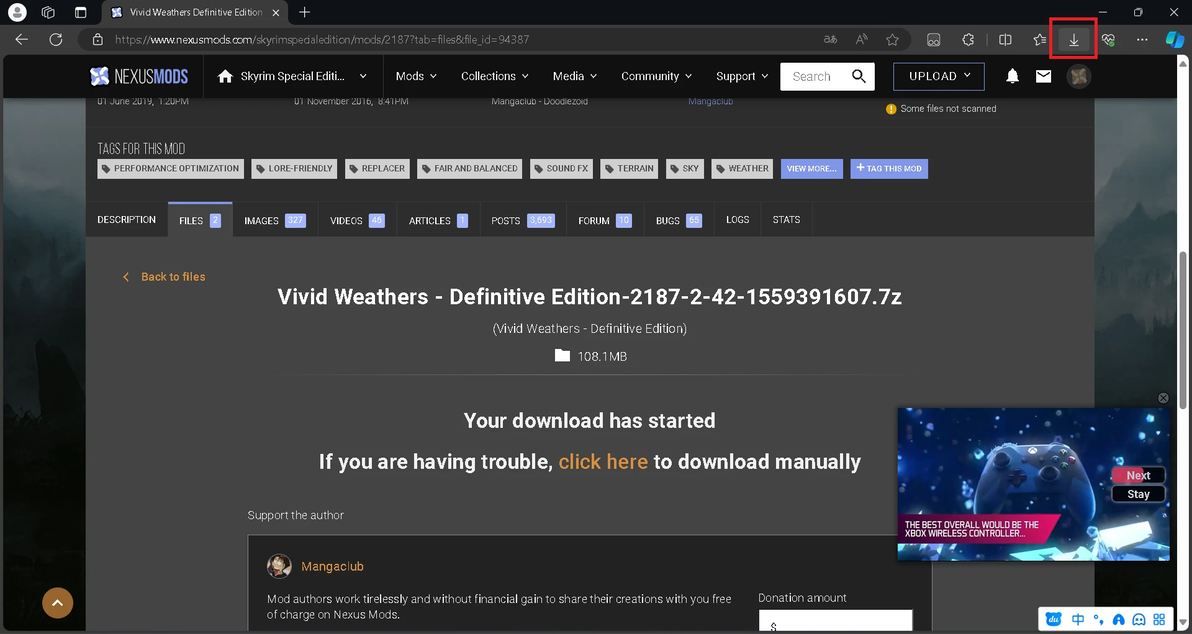1192x634 pixels.
Task: Open browser essentials heart icon
Action: click(1108, 40)
